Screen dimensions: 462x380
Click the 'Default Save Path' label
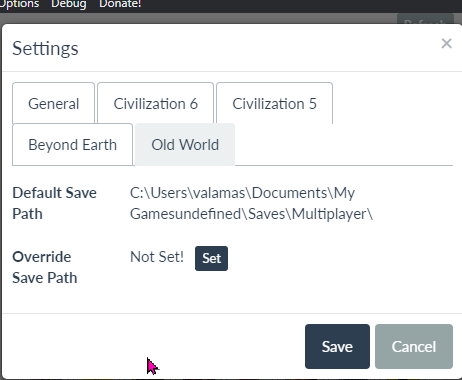tap(54, 203)
